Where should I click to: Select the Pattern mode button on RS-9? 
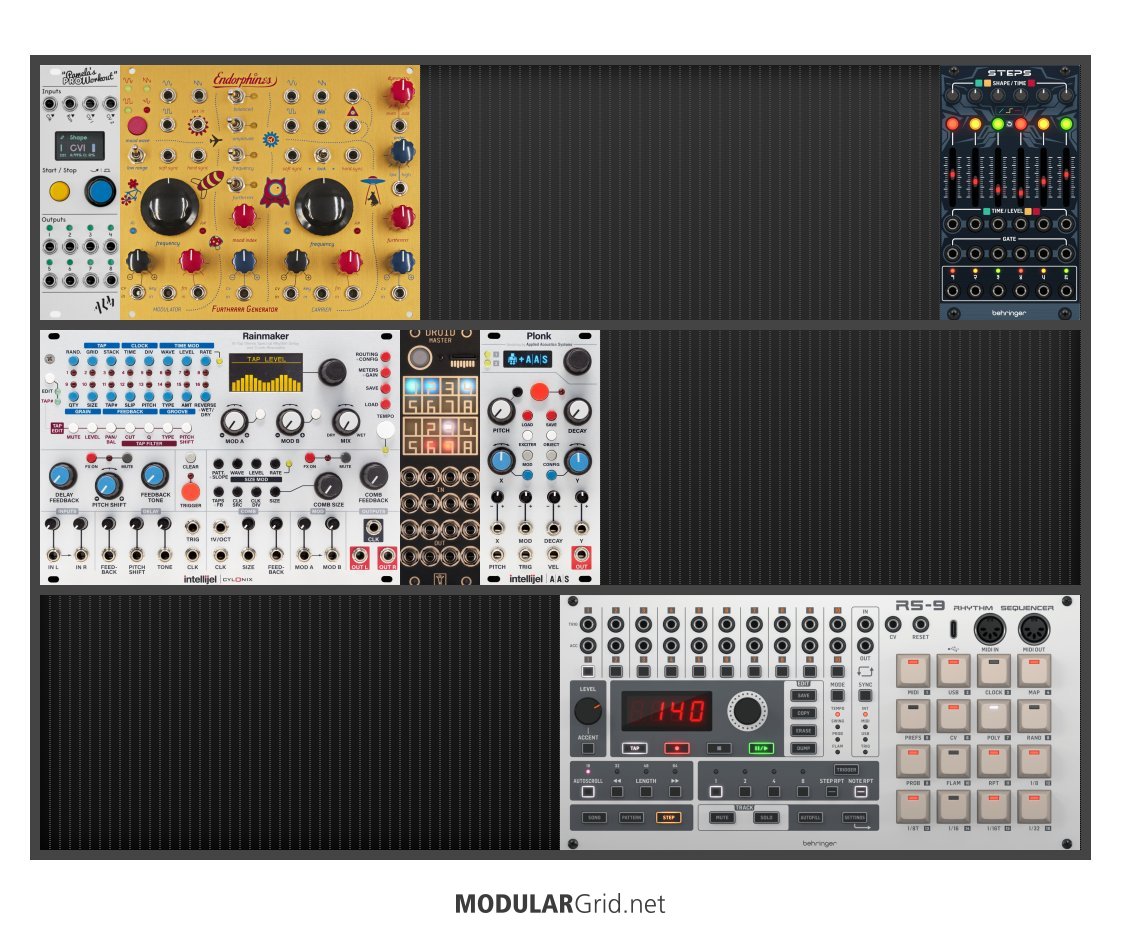click(631, 817)
